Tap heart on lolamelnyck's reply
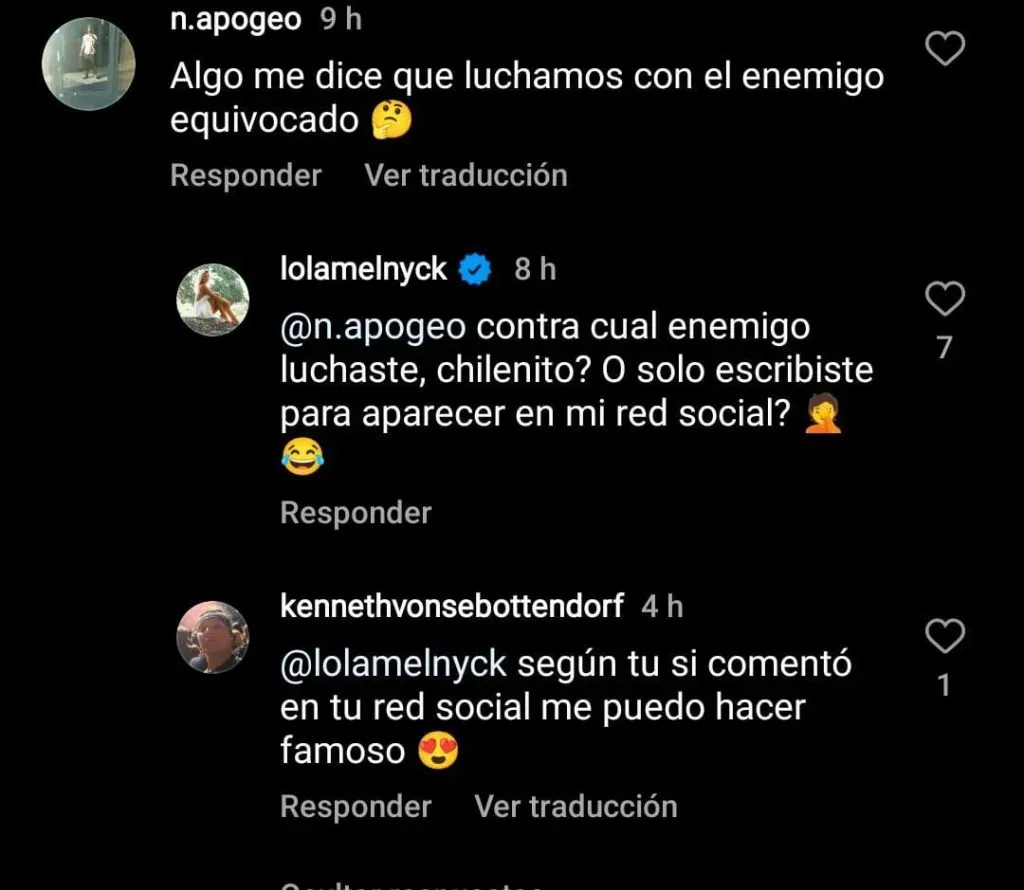Viewport: 1024px width, 890px height. [945, 298]
